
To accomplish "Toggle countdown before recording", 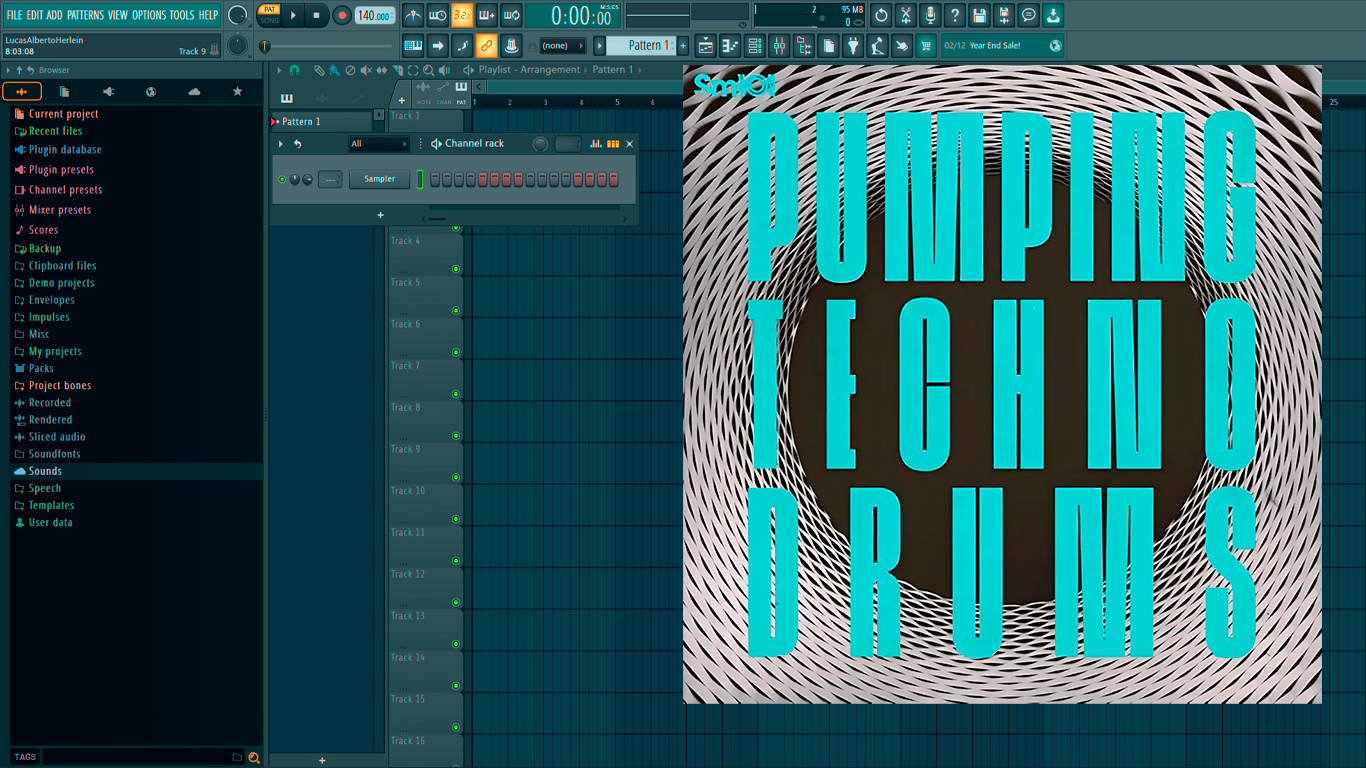I will pyautogui.click(x=462, y=15).
